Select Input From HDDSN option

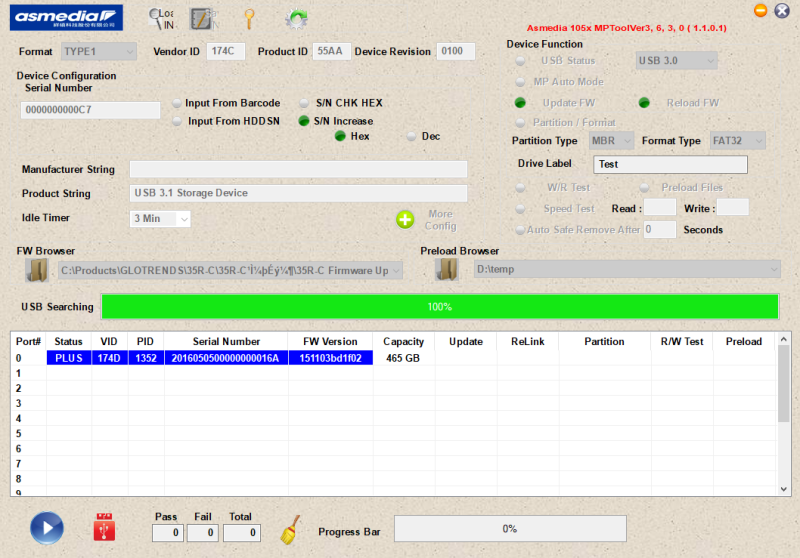[177, 121]
